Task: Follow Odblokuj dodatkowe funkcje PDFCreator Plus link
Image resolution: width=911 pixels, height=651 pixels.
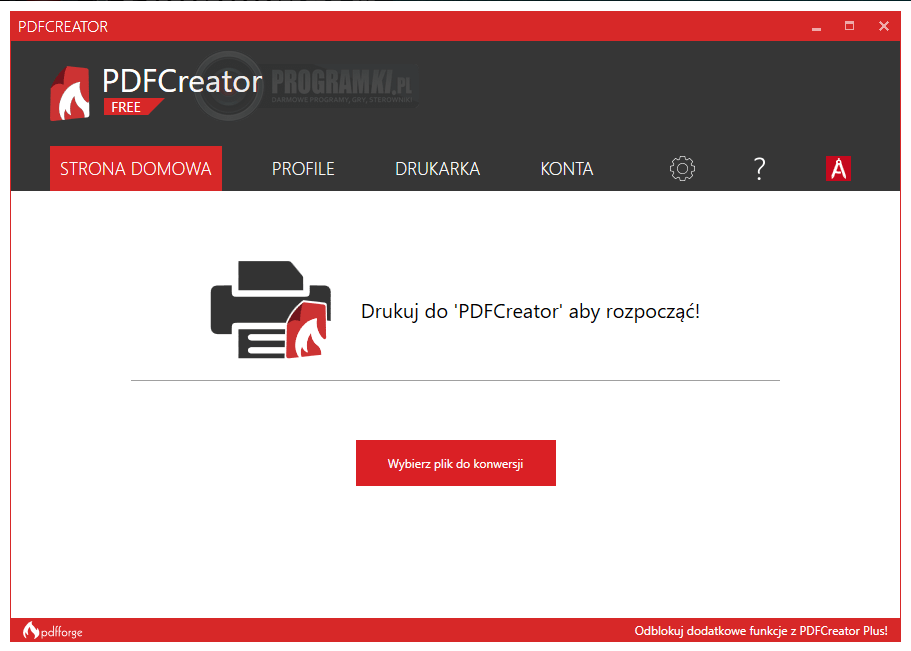Action: click(761, 631)
